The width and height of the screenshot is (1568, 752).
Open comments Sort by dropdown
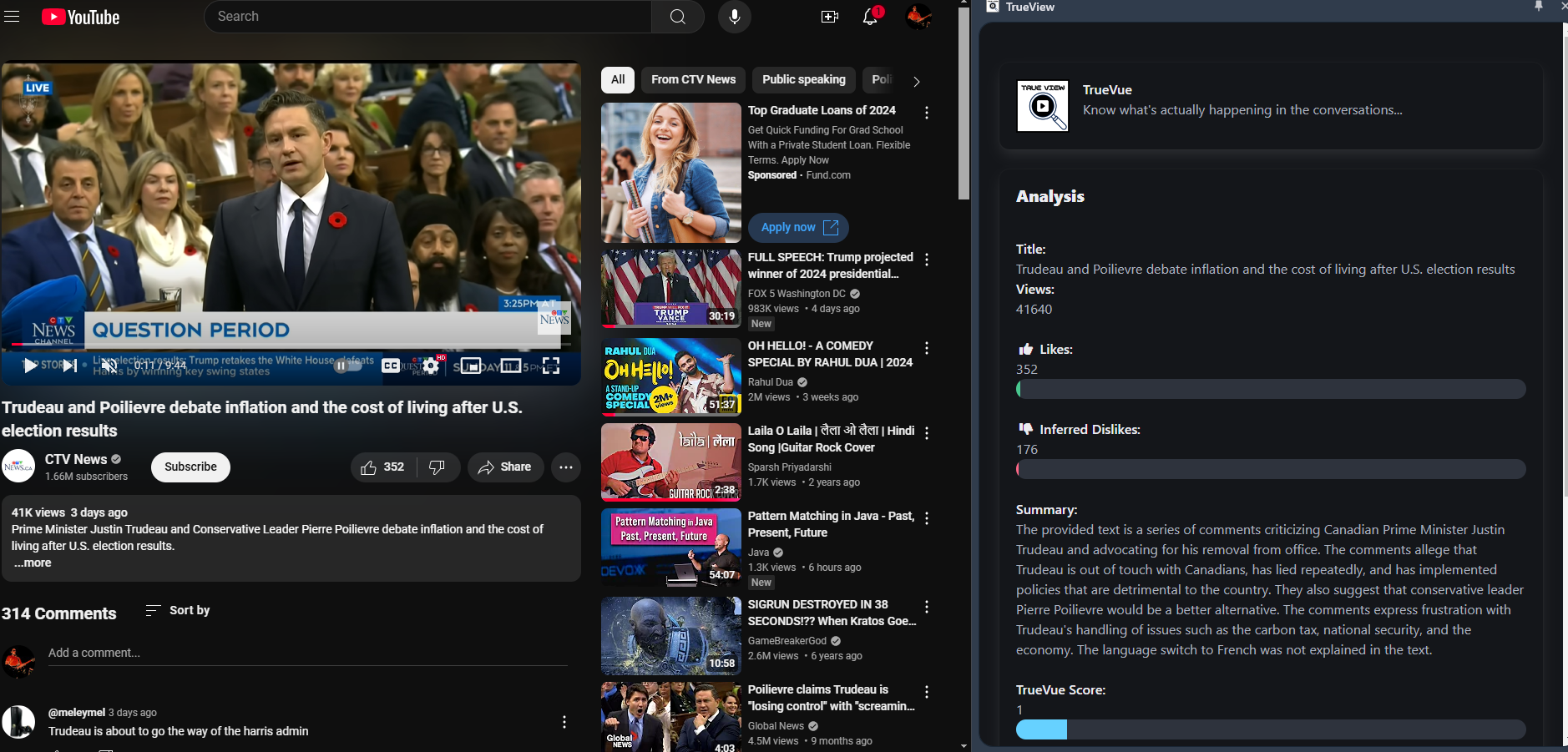(178, 611)
